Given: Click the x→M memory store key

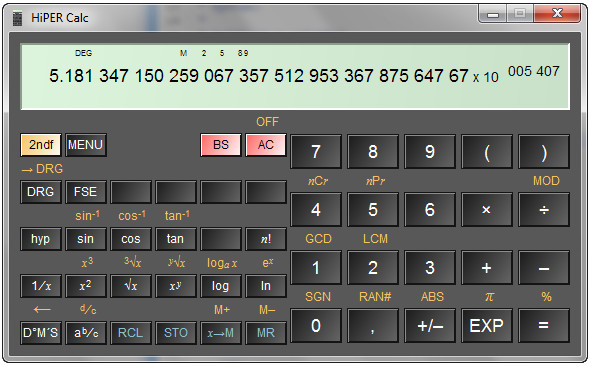Looking at the screenshot, I should [221, 333].
